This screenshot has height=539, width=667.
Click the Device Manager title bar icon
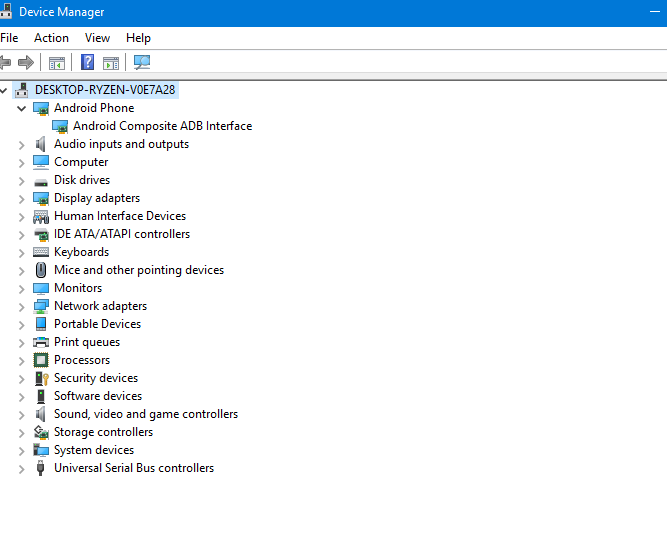7,12
